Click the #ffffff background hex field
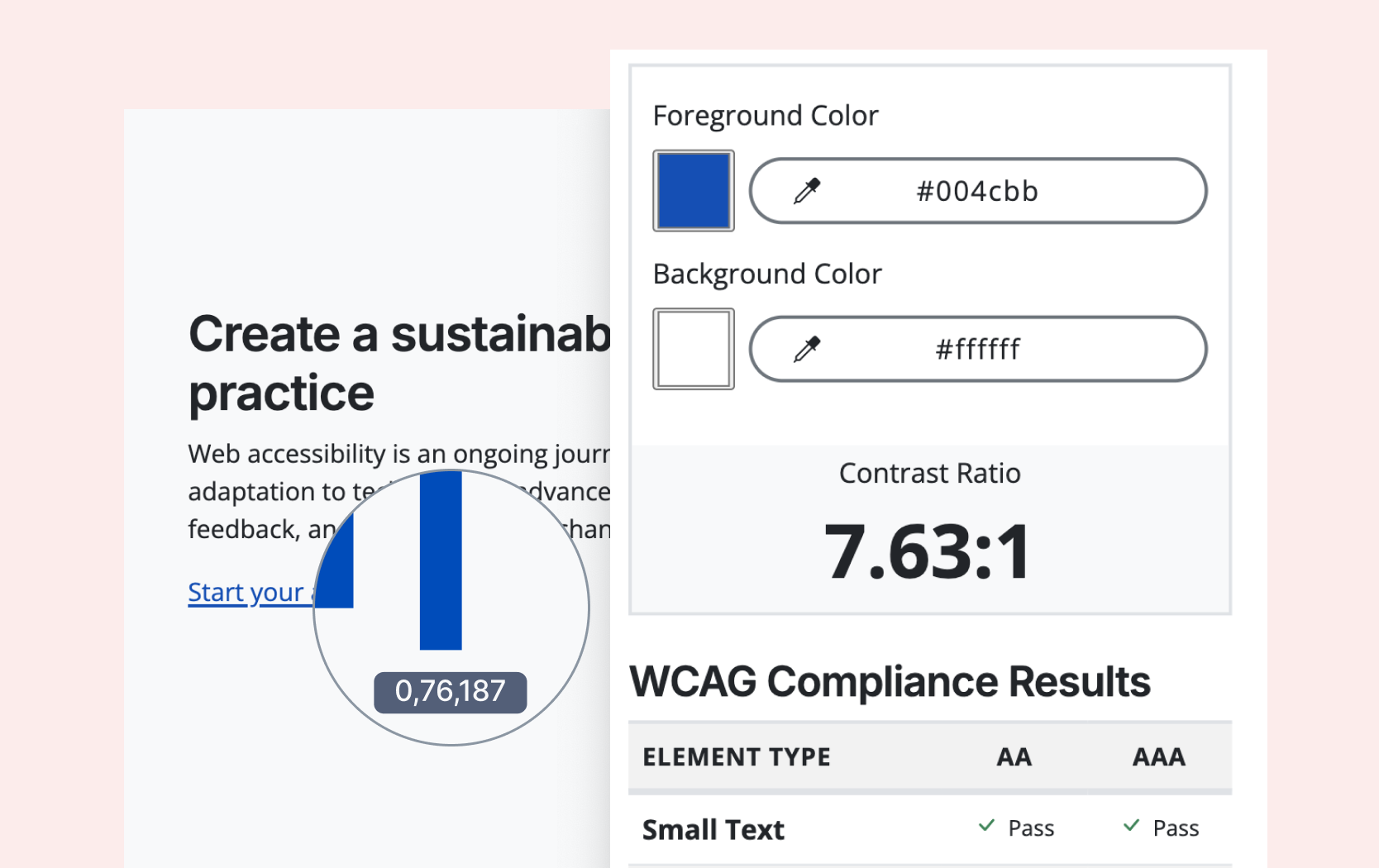This screenshot has height=868, width=1379. click(977, 349)
